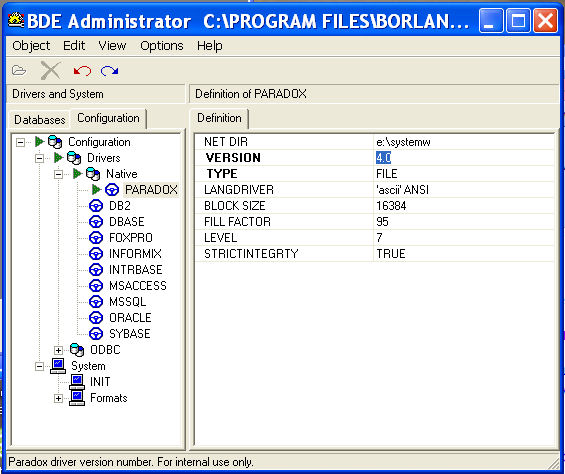Click the Formats computer icon
Viewport: 565px width, 474px height.
pyautogui.click(x=77, y=398)
